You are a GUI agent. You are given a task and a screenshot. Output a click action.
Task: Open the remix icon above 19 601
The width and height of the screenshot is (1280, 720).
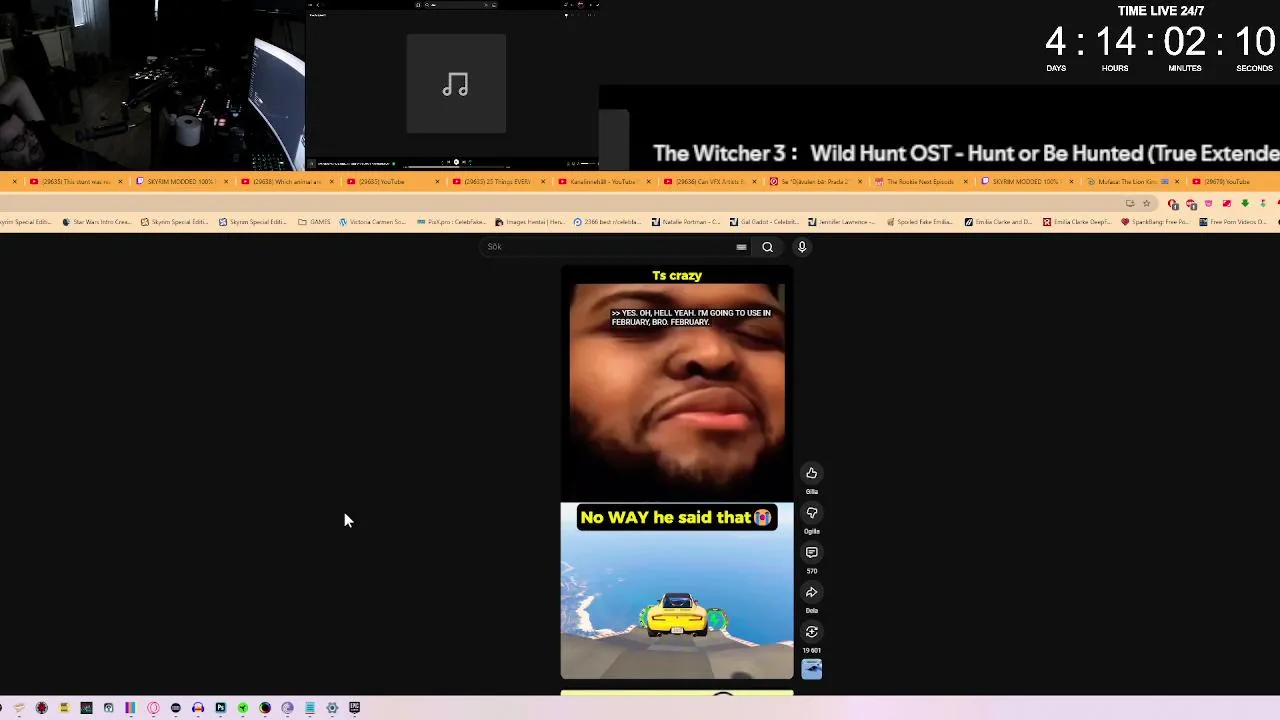[x=811, y=632]
